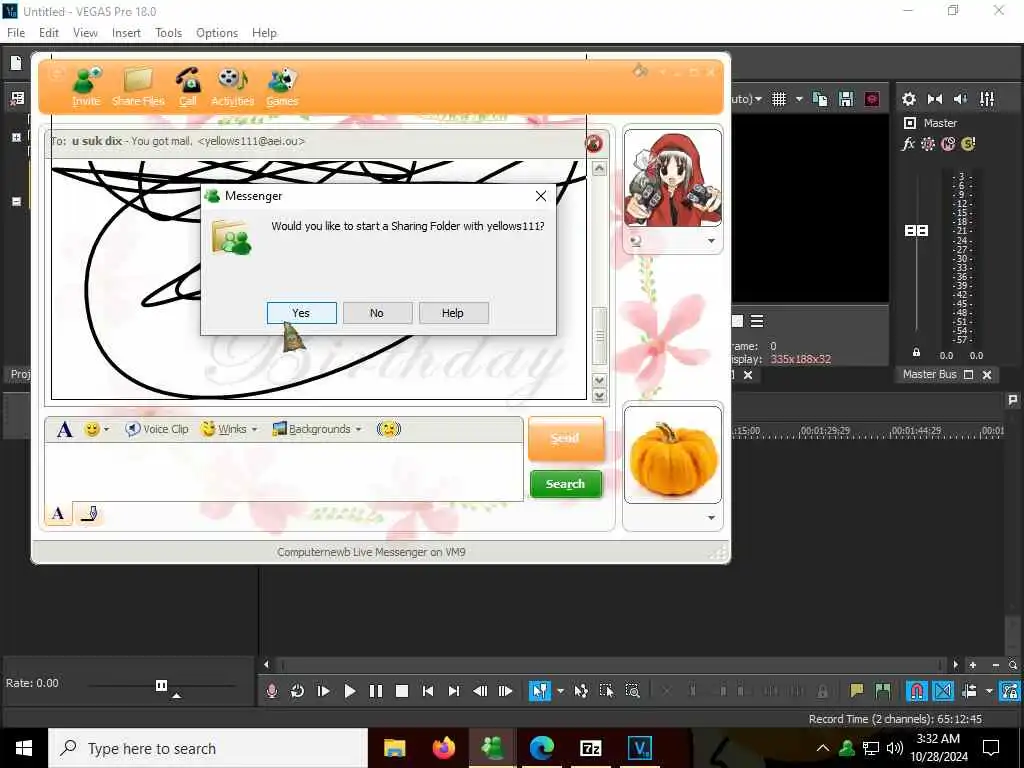Open the Winks dropdown
Image resolution: width=1024 pixels, height=768 pixels.
point(229,429)
